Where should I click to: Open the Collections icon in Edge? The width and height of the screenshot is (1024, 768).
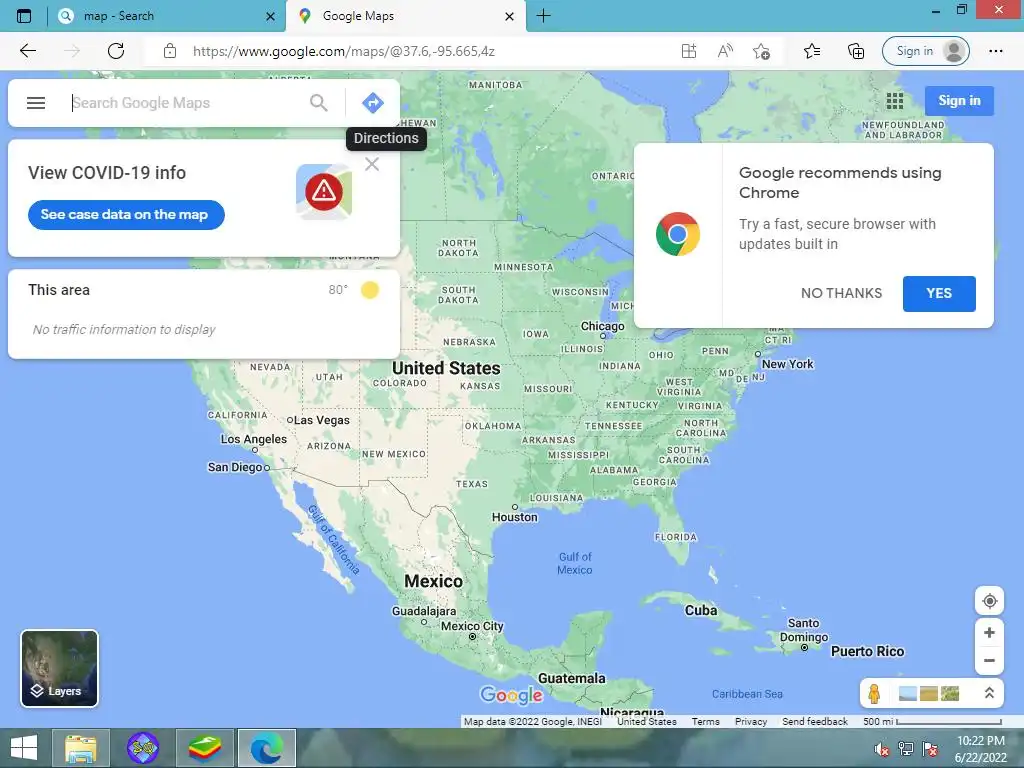pyautogui.click(x=856, y=51)
